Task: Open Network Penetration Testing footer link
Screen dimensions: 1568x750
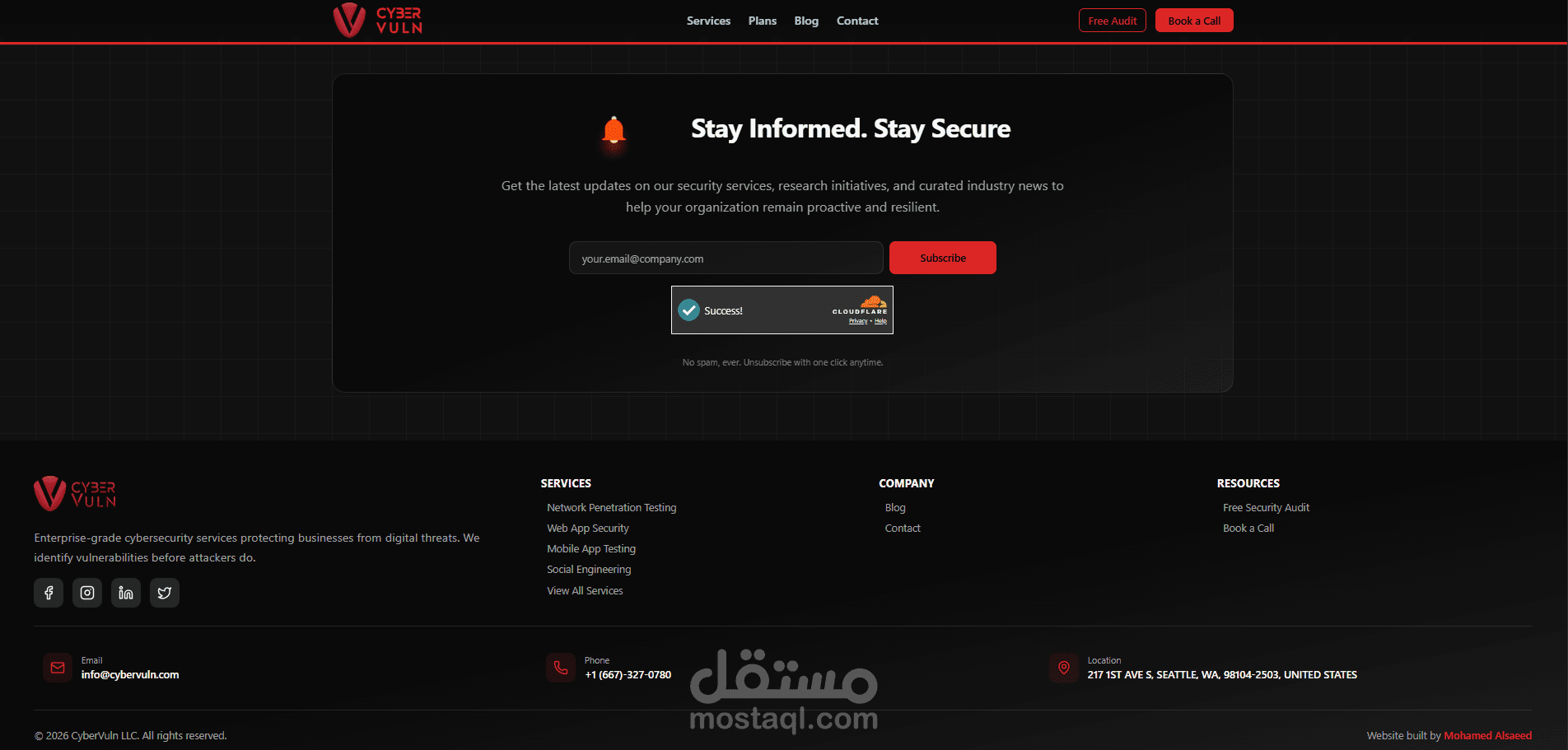Action: [x=612, y=508]
